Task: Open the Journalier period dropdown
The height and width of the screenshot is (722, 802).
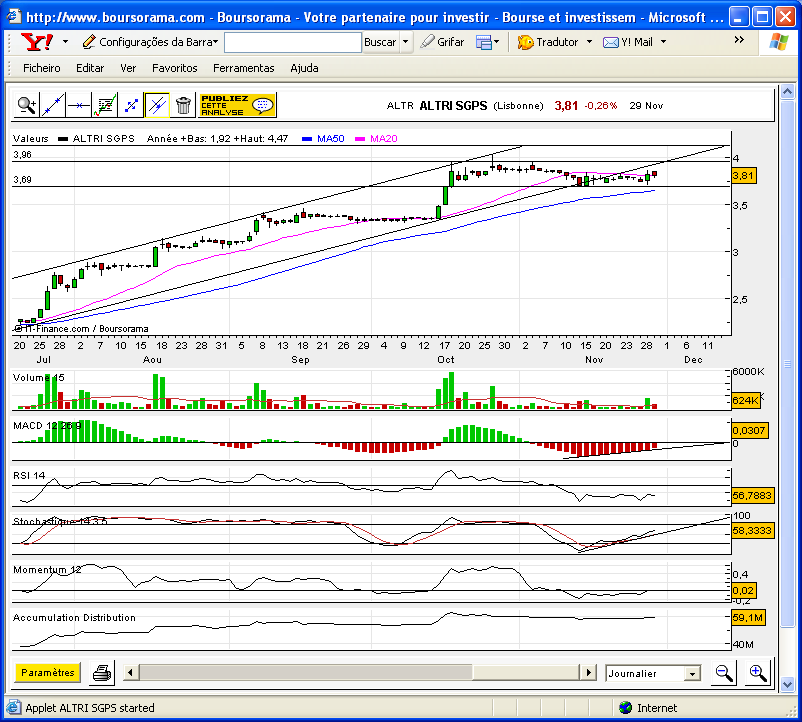Action: click(653, 673)
